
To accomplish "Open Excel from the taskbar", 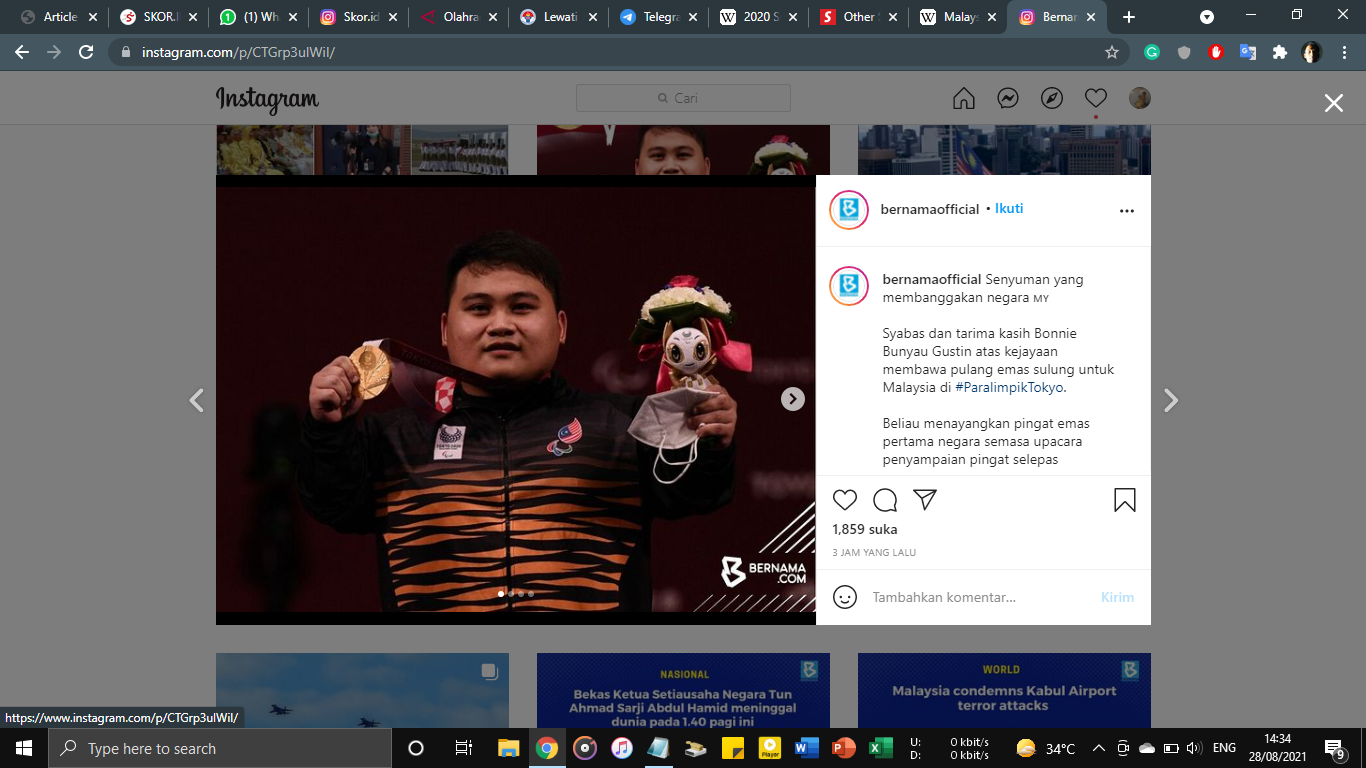I will pyautogui.click(x=880, y=748).
